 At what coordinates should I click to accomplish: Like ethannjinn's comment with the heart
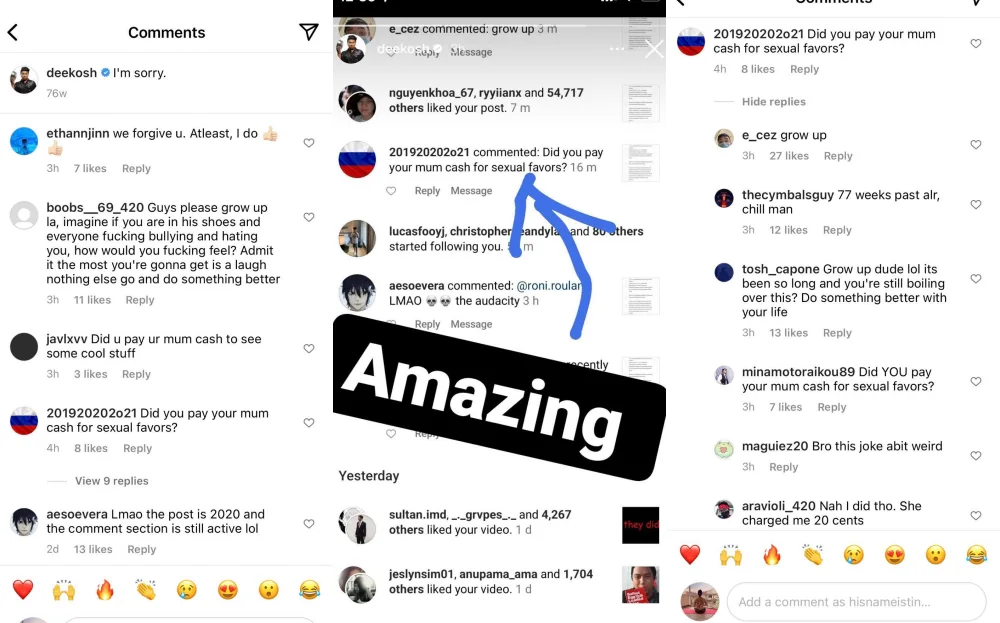(309, 143)
